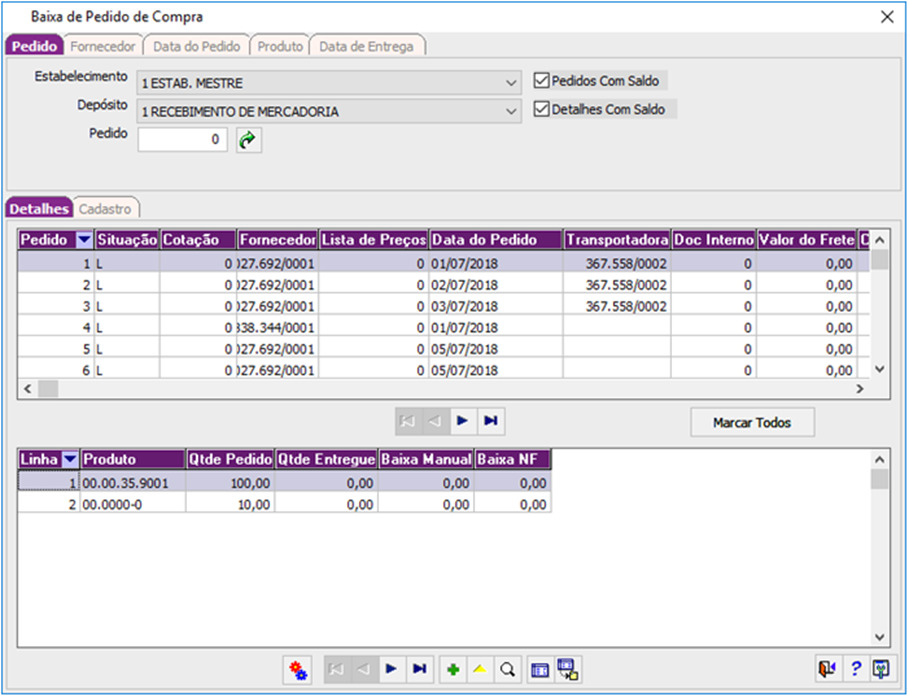Select product 00.0000-0 in items grid

point(133,504)
